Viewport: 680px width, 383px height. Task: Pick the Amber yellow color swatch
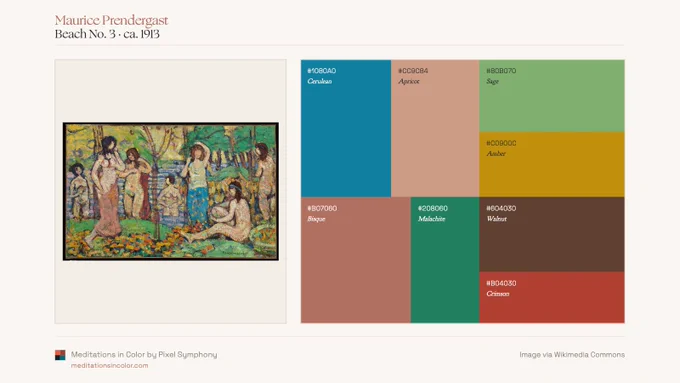click(x=552, y=164)
